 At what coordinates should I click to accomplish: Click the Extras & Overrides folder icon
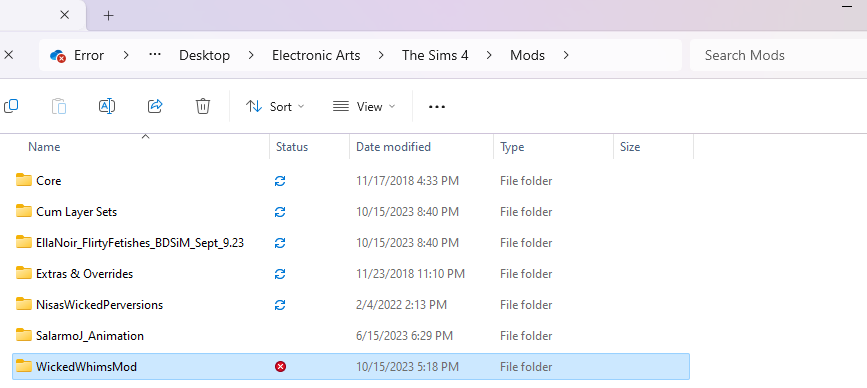[x=23, y=273]
